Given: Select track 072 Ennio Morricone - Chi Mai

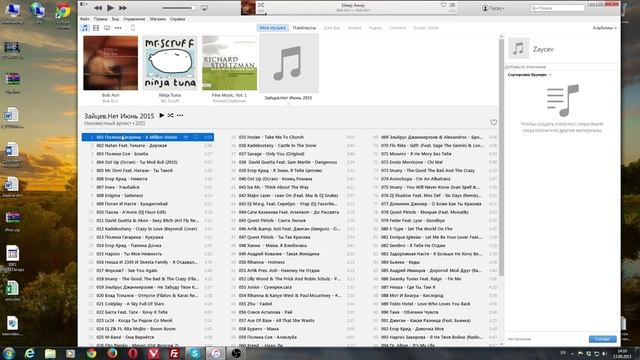Looking at the screenshot, I should (434, 162).
